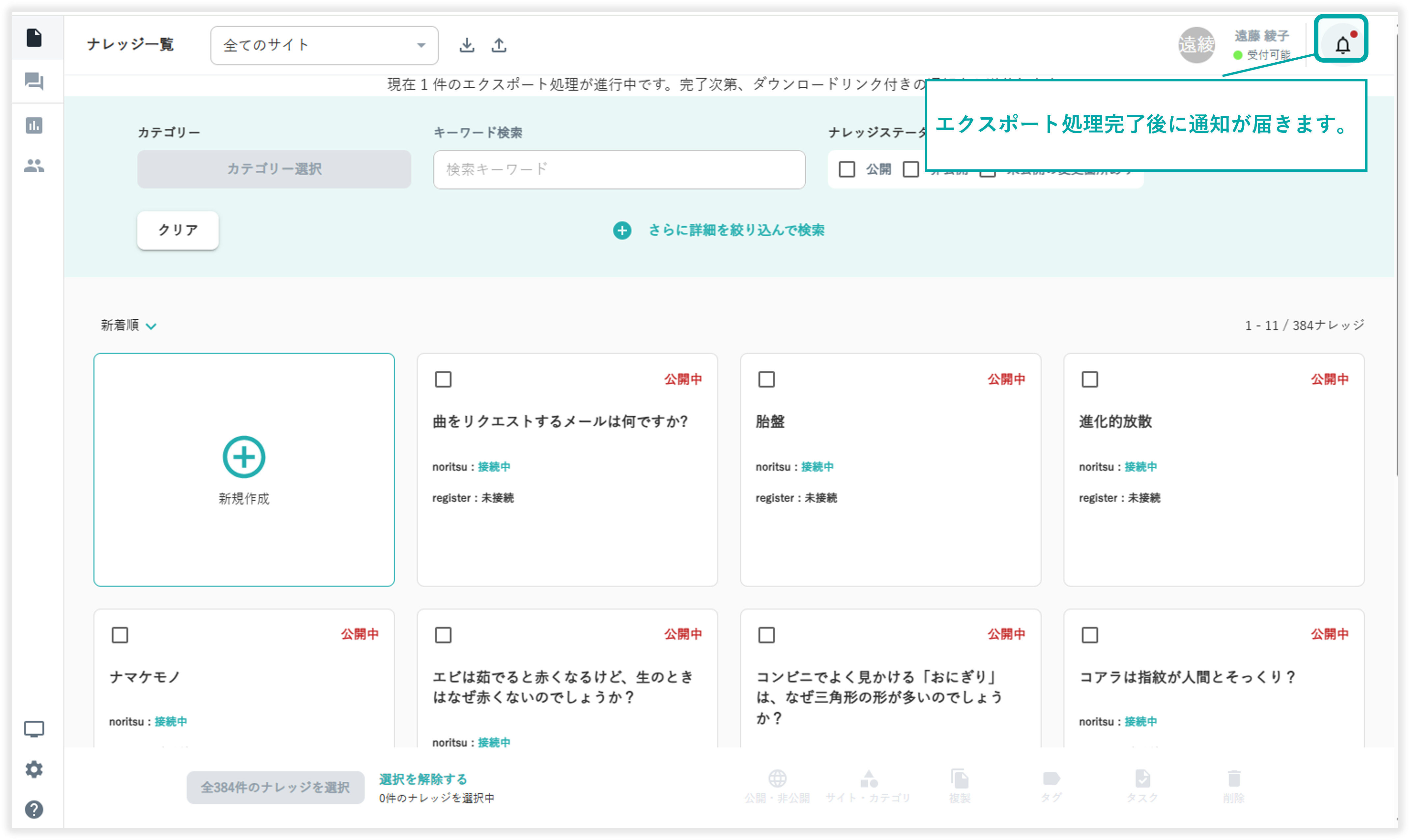Image resolution: width=1410 pixels, height=840 pixels.
Task: Open the users group sidebar icon
Action: [x=34, y=166]
